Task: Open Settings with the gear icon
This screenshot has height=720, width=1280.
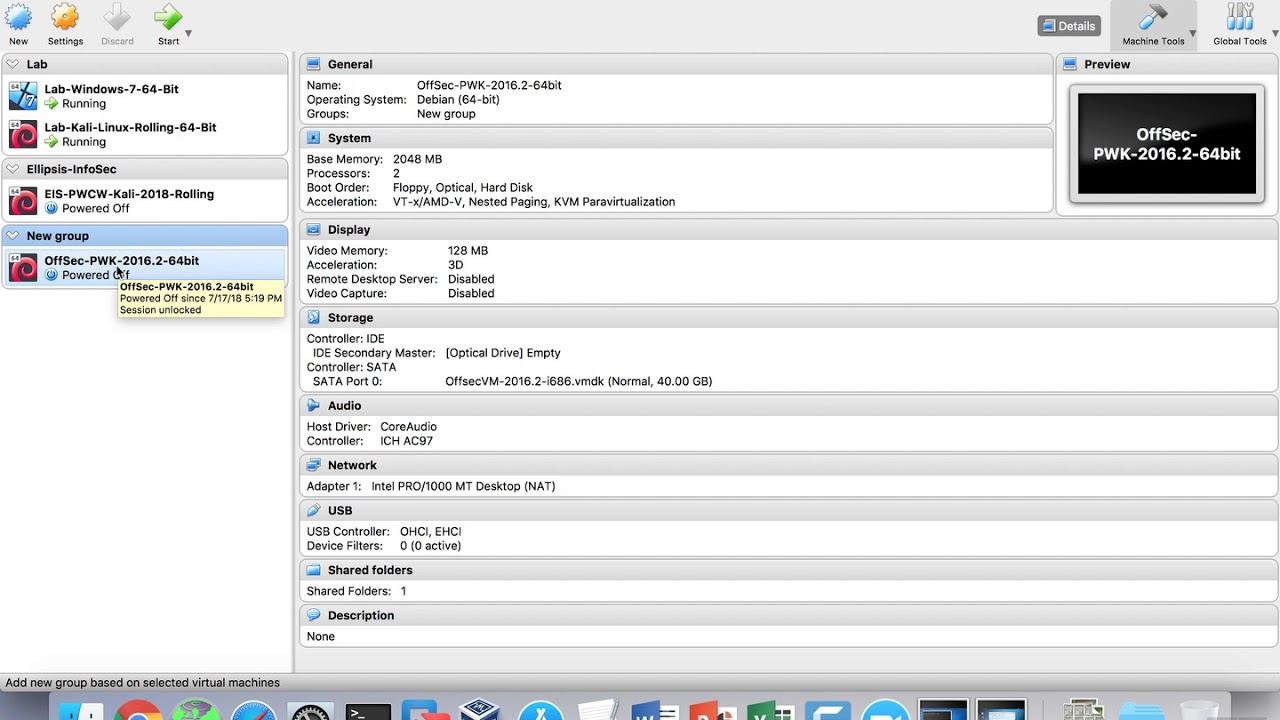Action: 65,17
